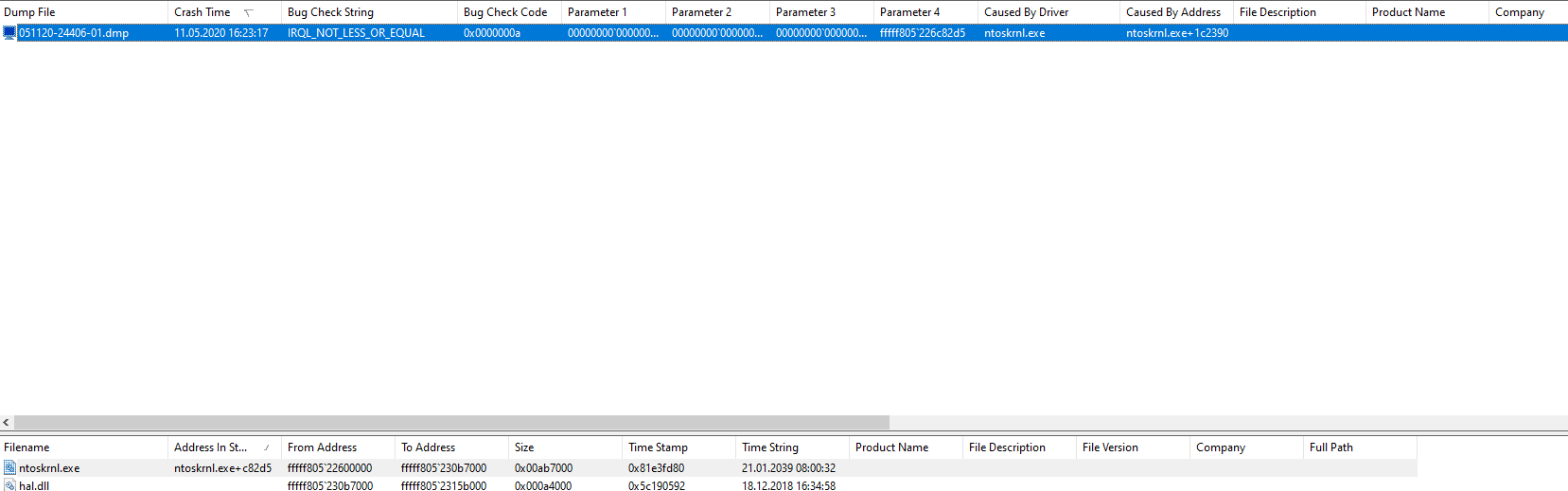Click crash time 11.05.2020 16:23:17
Image resolution: width=1568 pixels, height=491 pixels.
click(x=221, y=33)
